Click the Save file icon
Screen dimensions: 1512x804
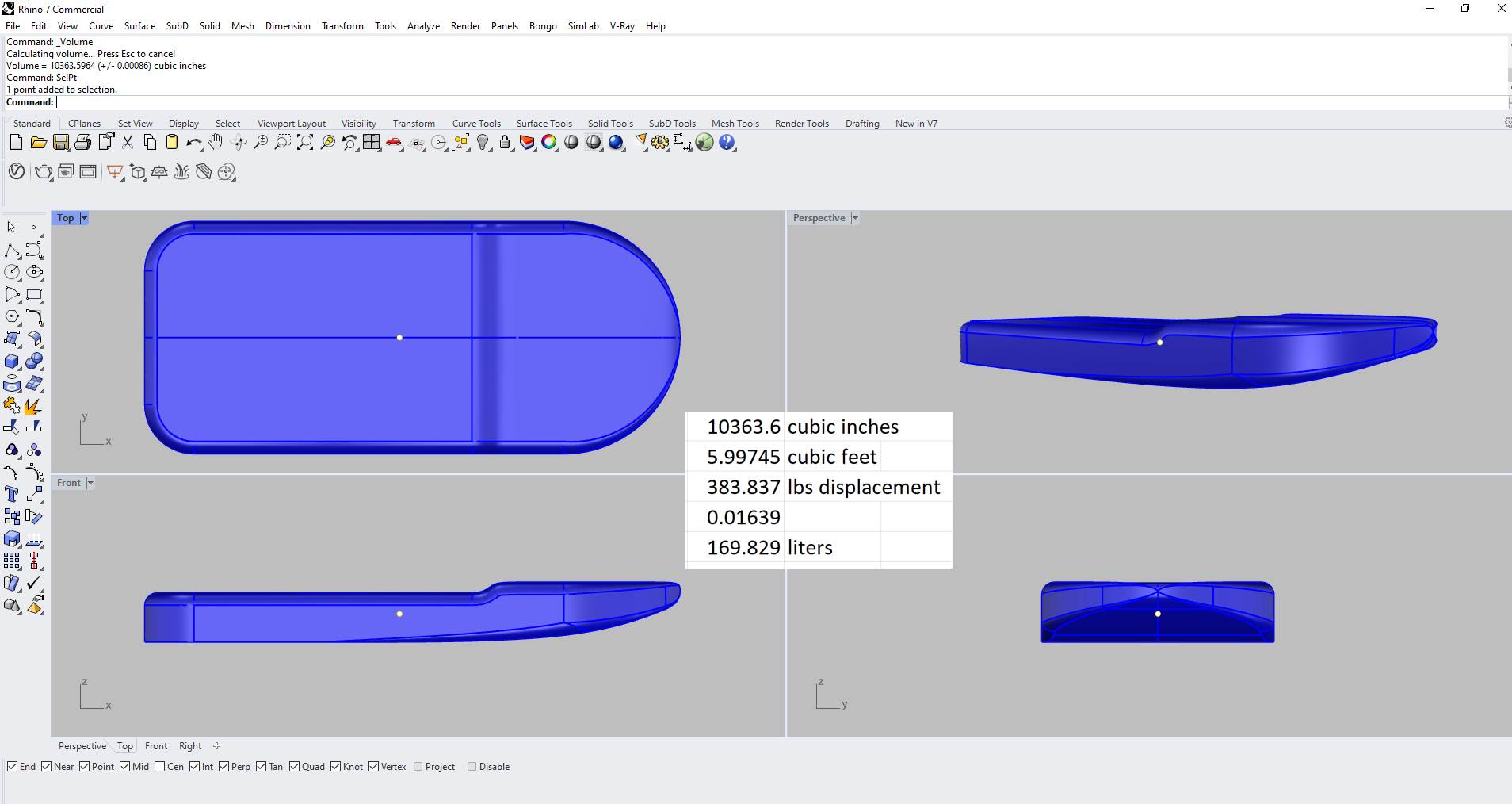[61, 143]
